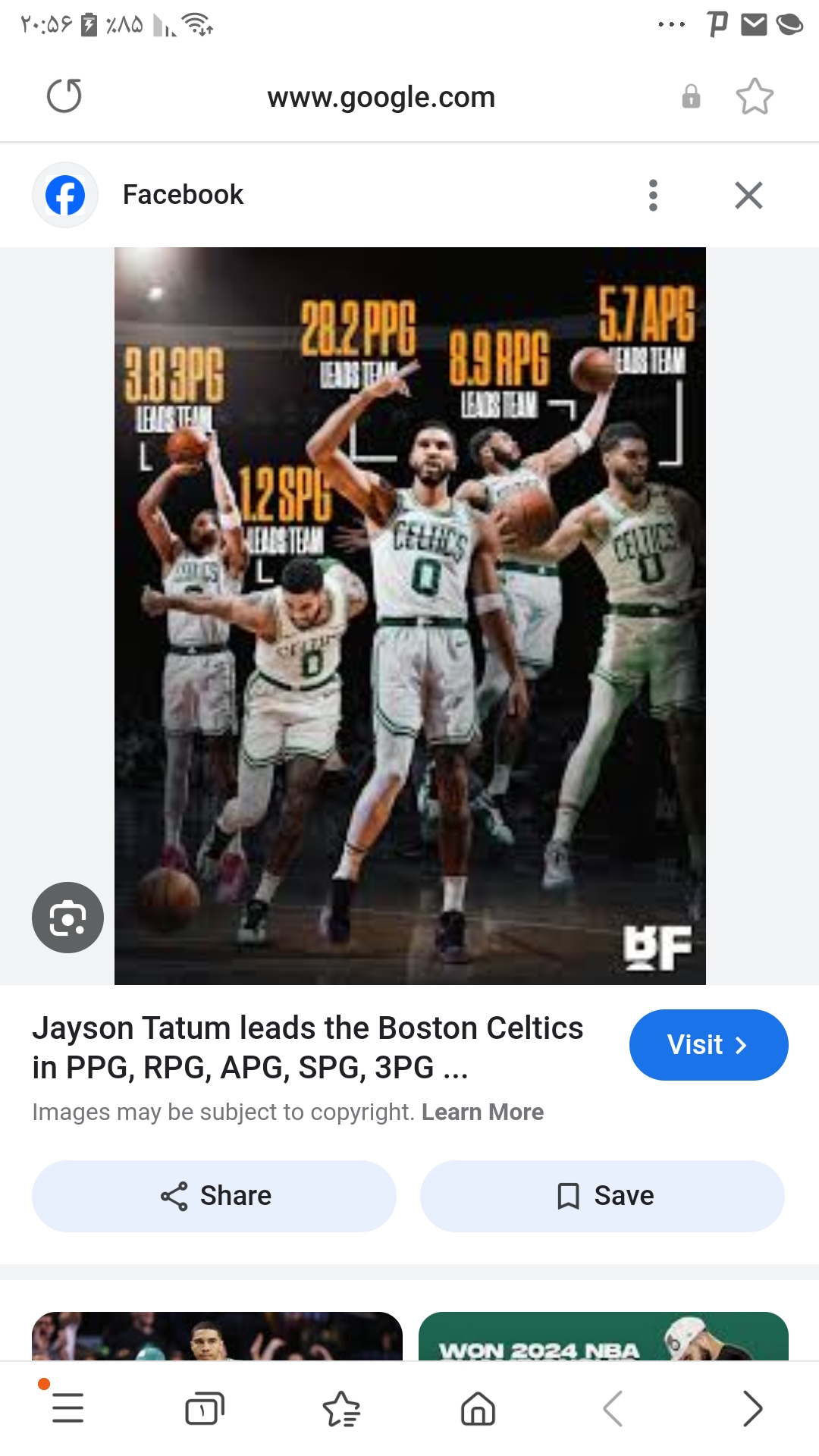The width and height of the screenshot is (819, 1456).
Task: Open the Facebook source logo
Action: tap(65, 195)
